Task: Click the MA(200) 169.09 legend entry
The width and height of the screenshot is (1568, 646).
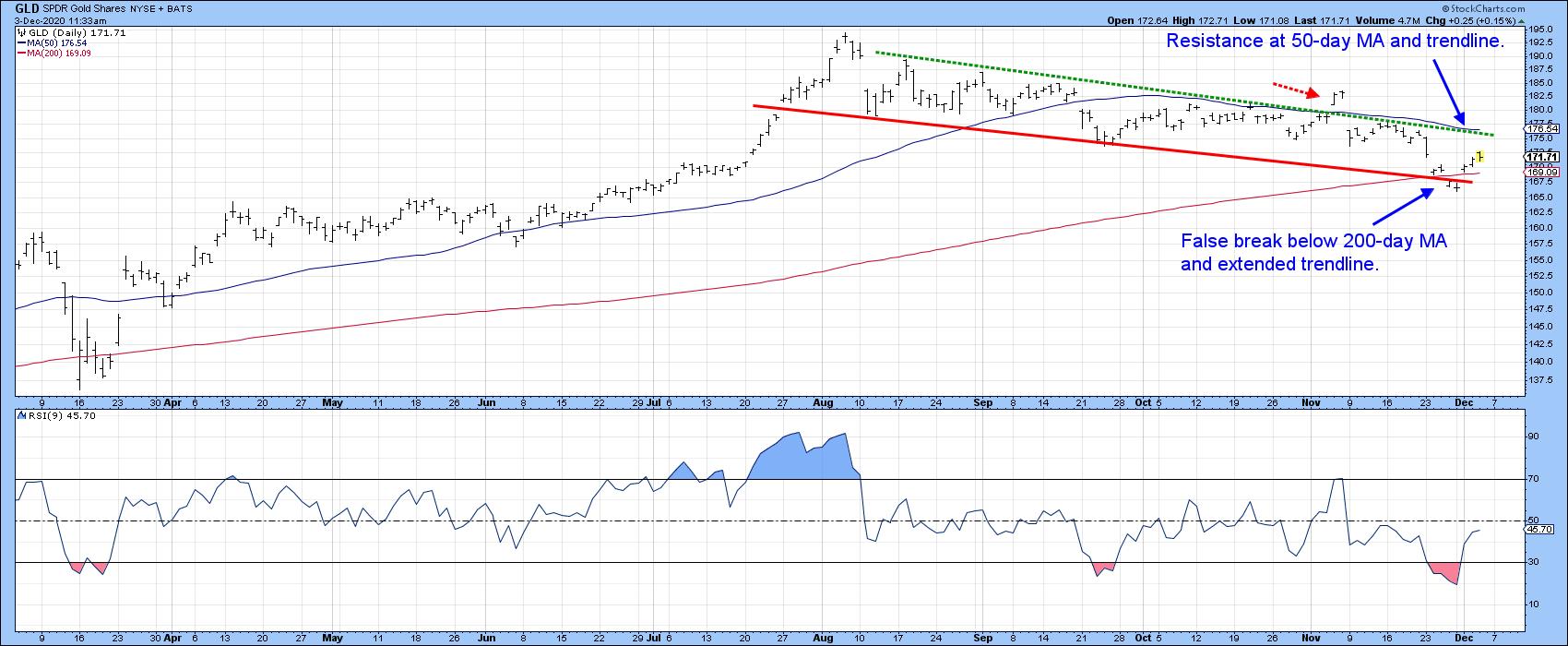Action: (57, 54)
